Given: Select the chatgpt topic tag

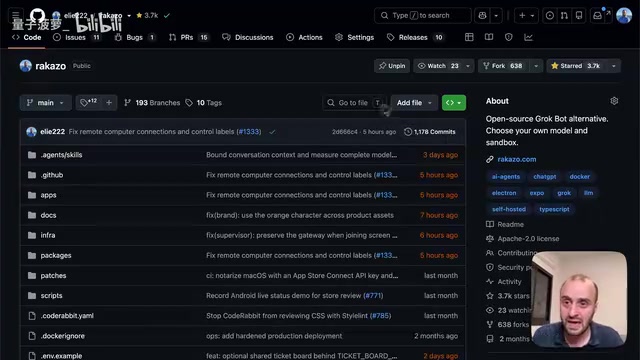Looking at the screenshot, I should tap(544, 177).
